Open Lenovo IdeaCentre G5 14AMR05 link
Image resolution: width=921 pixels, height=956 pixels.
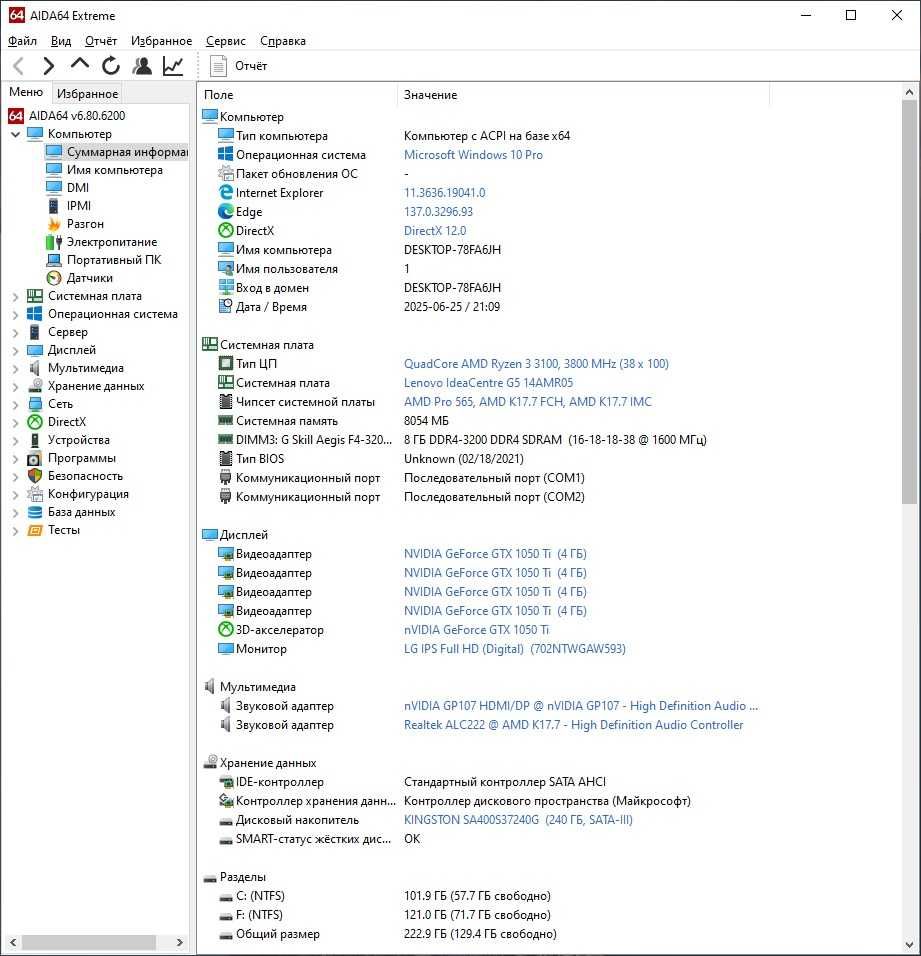tap(488, 383)
